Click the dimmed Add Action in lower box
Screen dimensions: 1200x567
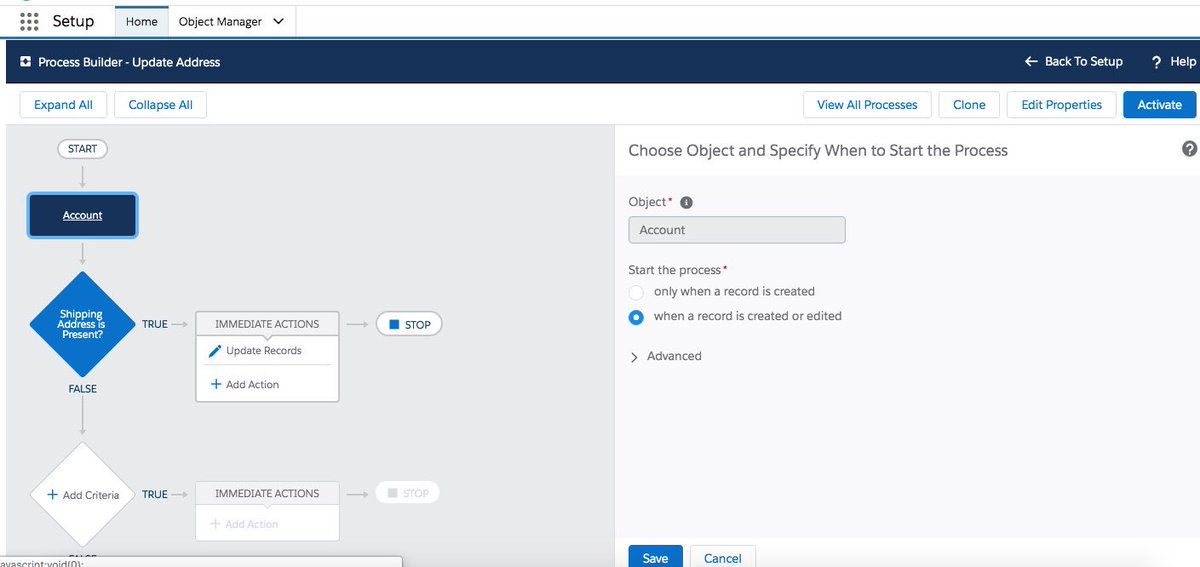click(x=245, y=524)
